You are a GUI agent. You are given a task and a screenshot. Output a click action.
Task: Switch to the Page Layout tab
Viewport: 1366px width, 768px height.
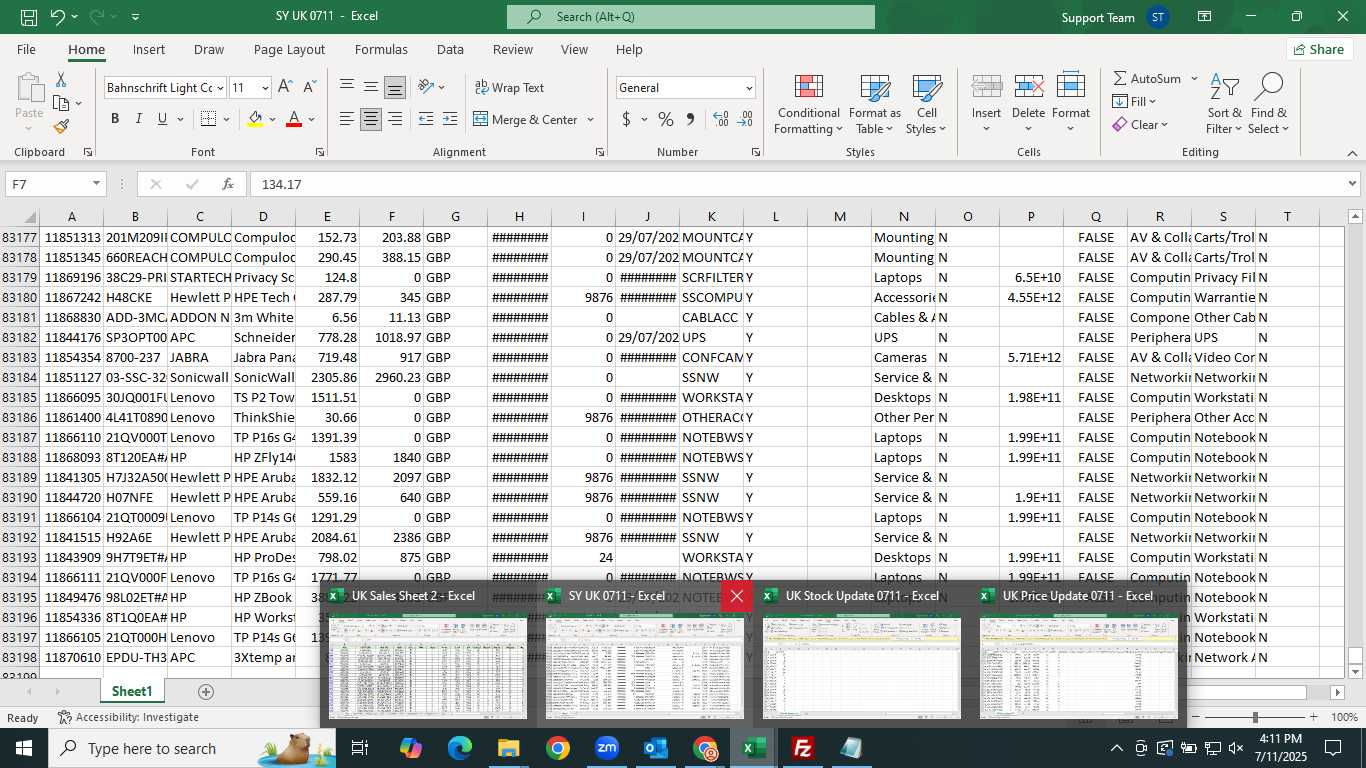point(289,49)
